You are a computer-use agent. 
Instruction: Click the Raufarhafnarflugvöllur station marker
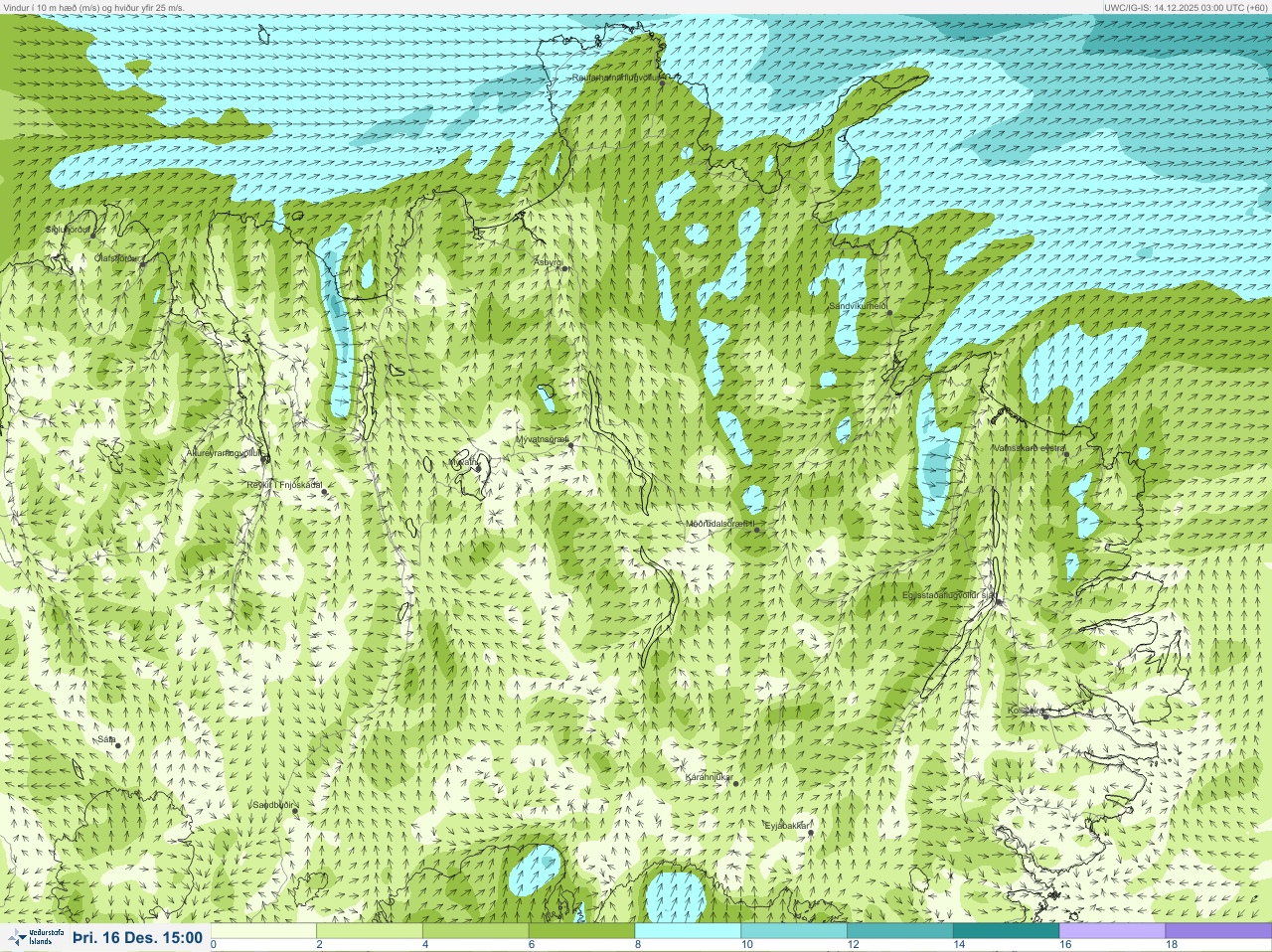(663, 83)
